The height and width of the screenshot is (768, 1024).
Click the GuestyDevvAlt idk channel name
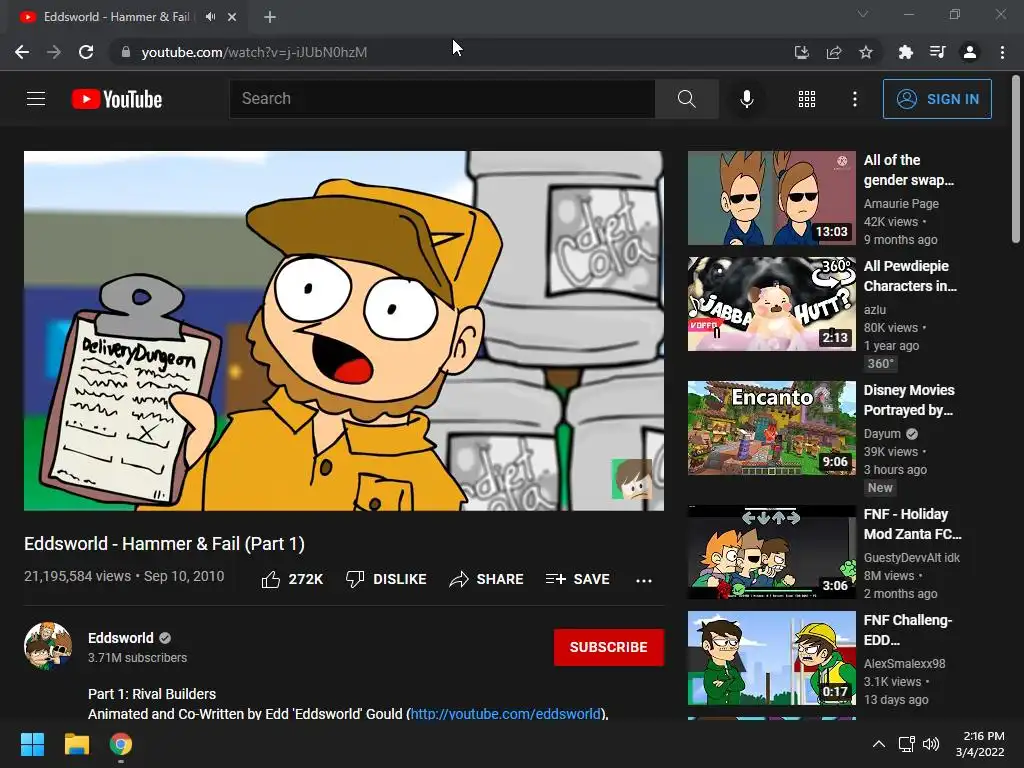tap(912, 558)
